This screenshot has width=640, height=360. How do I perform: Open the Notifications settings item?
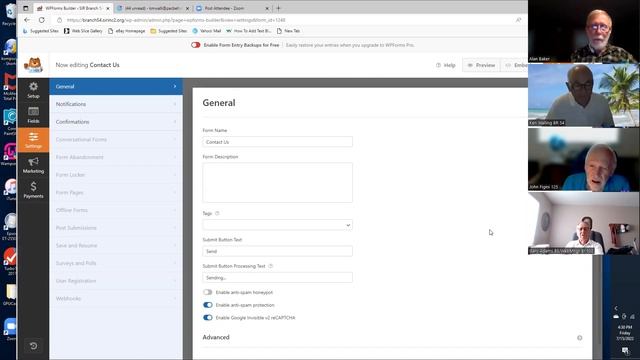pos(116,104)
